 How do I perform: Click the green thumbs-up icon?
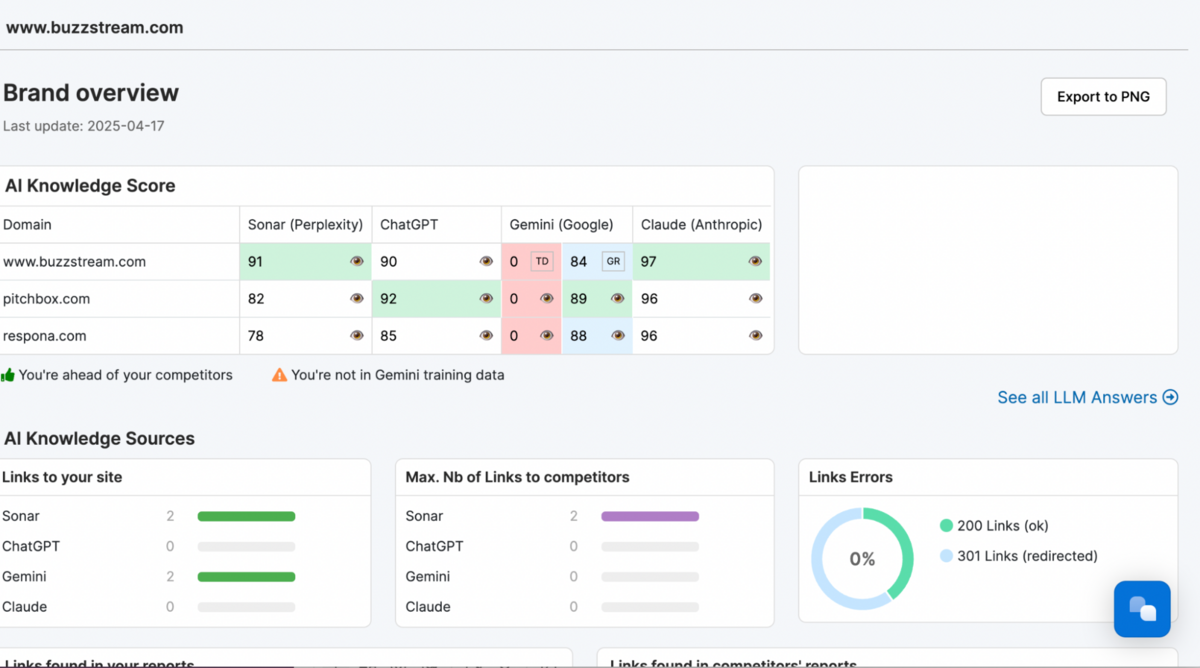(x=8, y=375)
